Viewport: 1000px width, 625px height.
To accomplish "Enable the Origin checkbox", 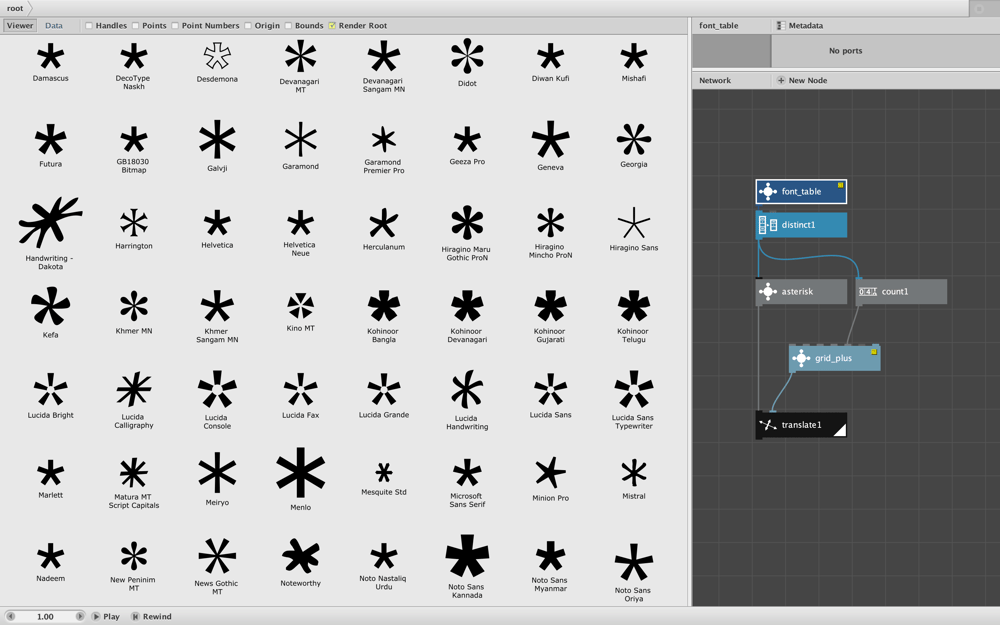I will (x=247, y=26).
